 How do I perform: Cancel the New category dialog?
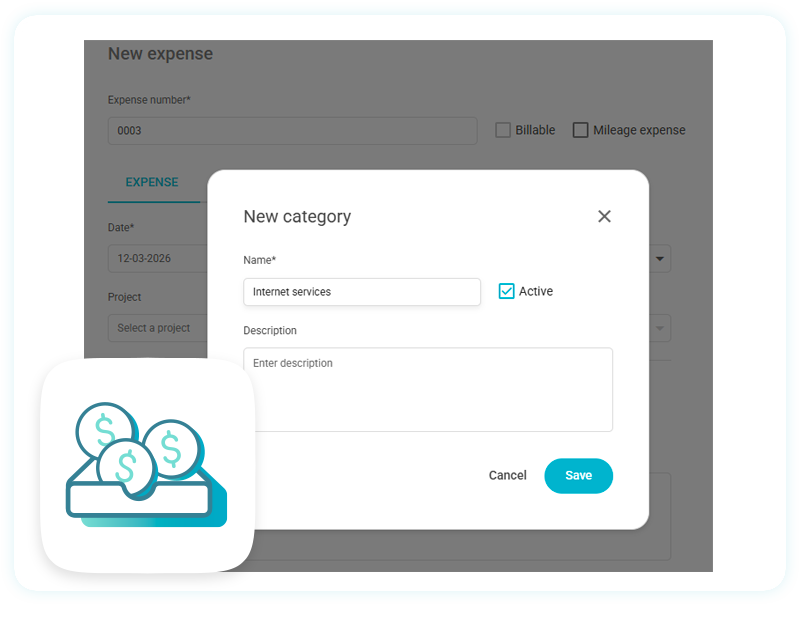507,475
